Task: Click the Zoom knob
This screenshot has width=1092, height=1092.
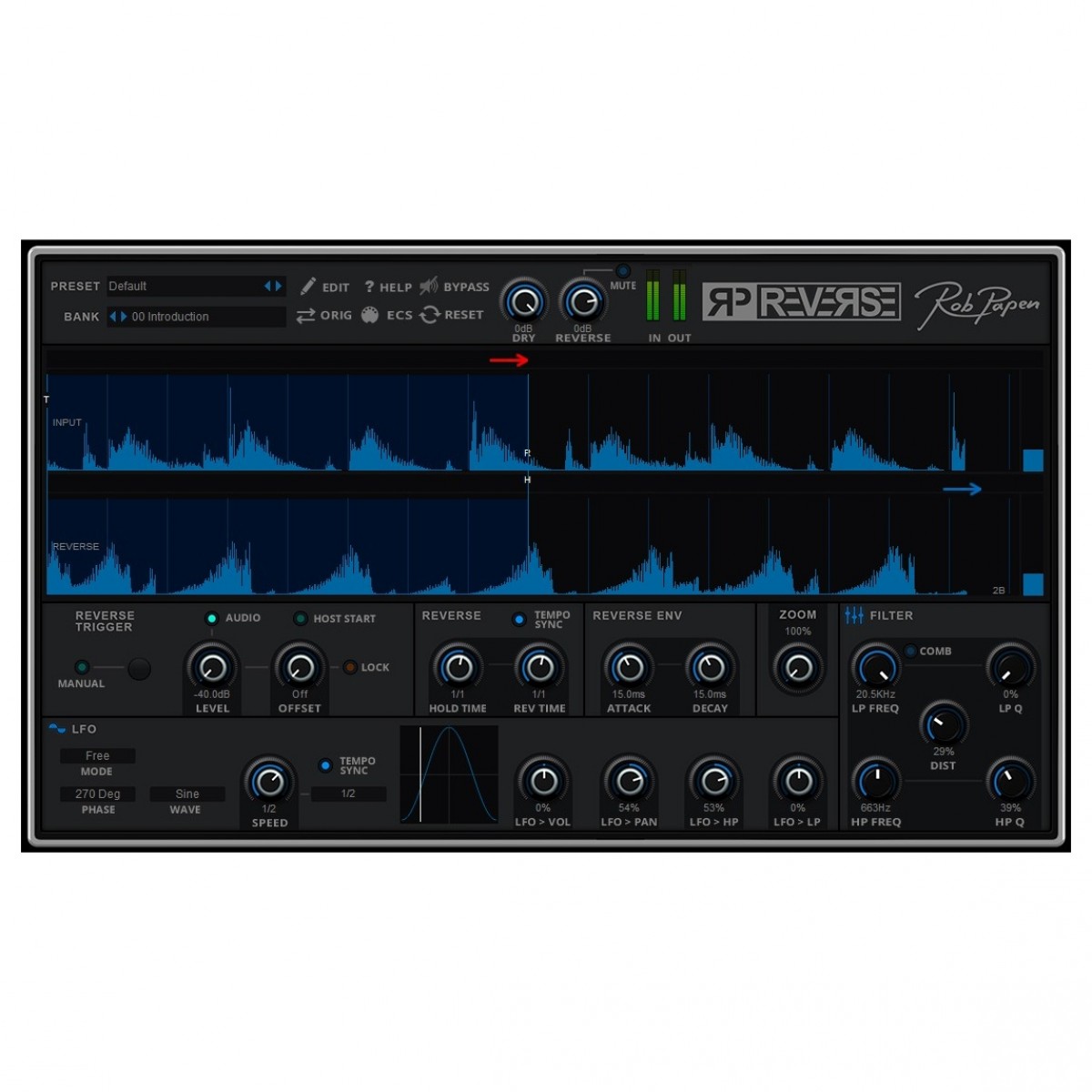Action: pos(798,669)
